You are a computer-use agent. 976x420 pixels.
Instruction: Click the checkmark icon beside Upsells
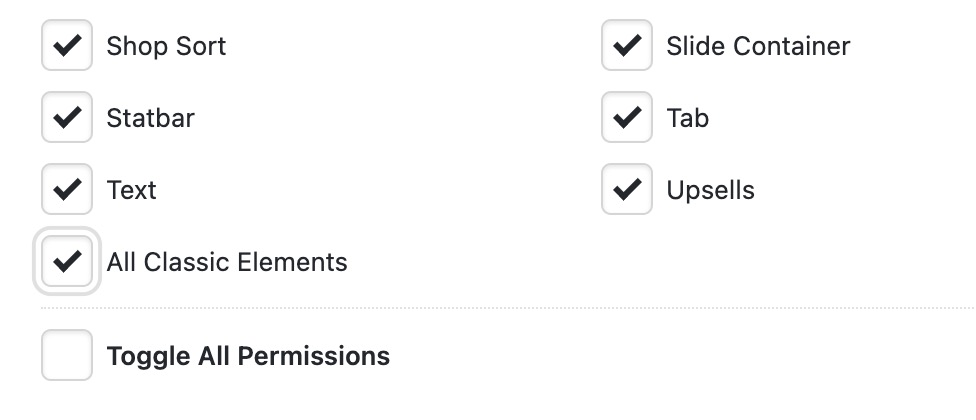[x=627, y=190]
